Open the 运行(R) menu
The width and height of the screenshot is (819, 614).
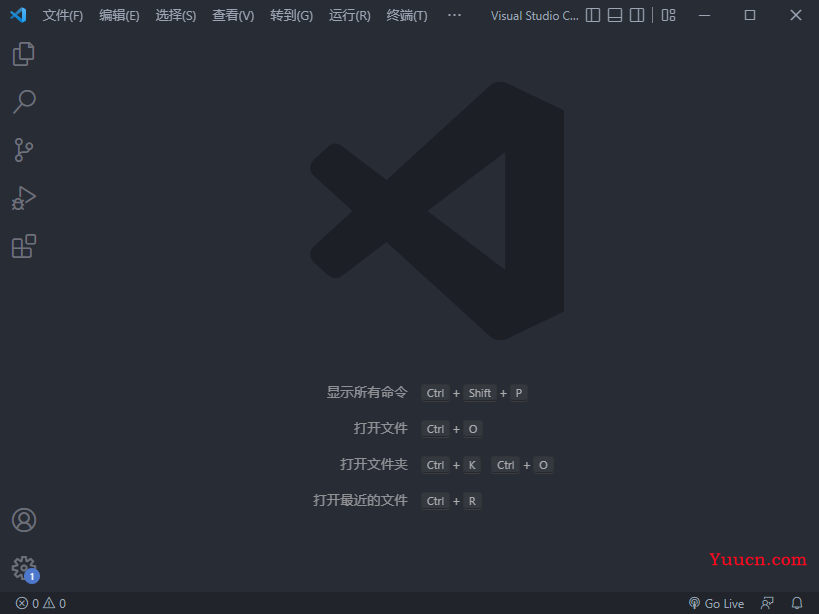click(349, 16)
